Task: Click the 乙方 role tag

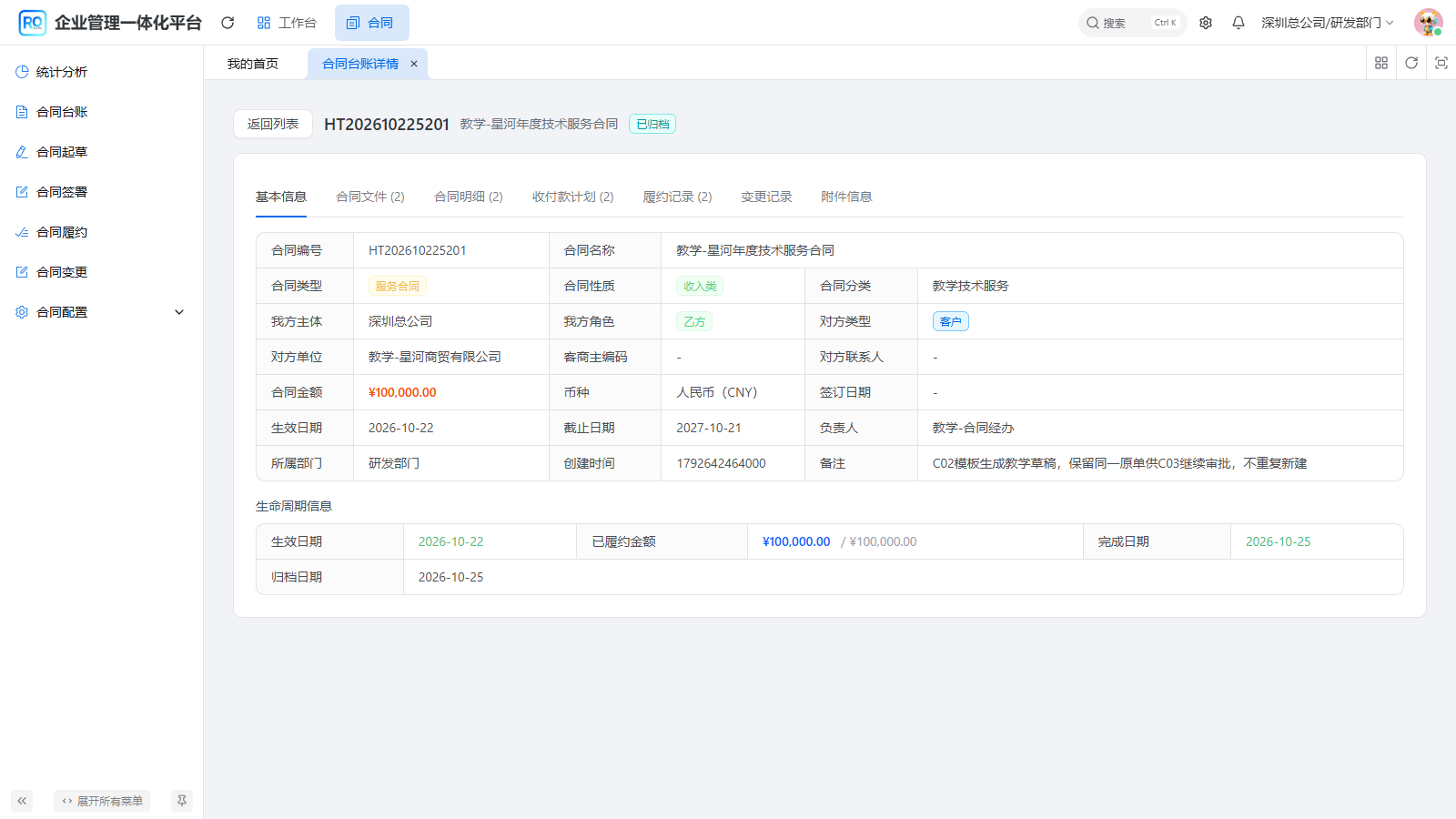Action: [694, 321]
